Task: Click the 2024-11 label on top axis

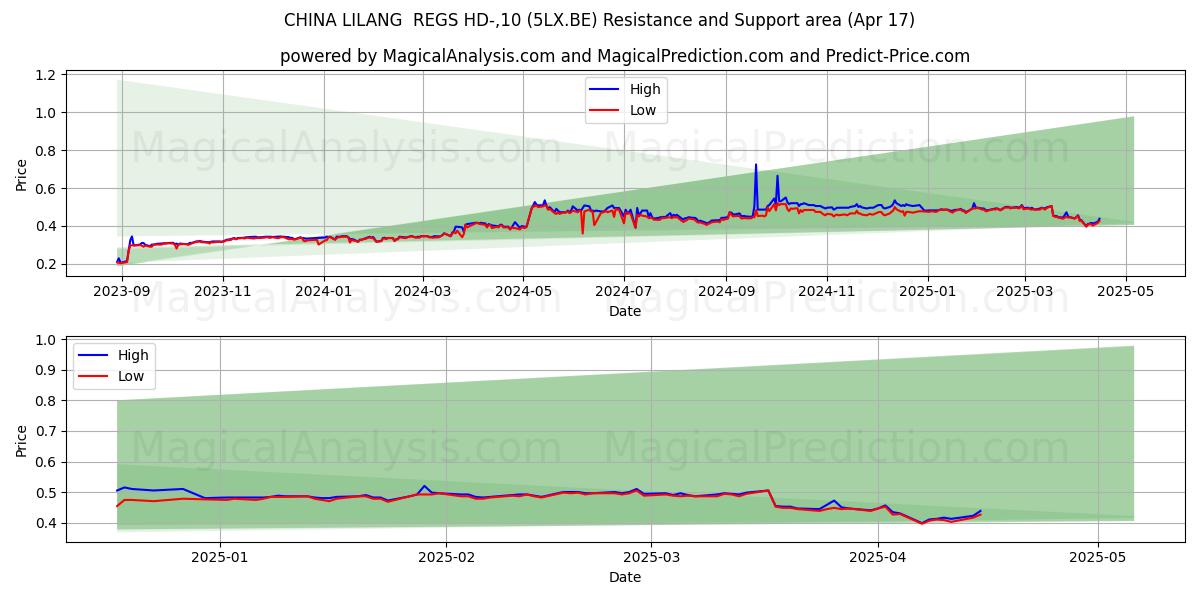Action: pyautogui.click(x=827, y=292)
